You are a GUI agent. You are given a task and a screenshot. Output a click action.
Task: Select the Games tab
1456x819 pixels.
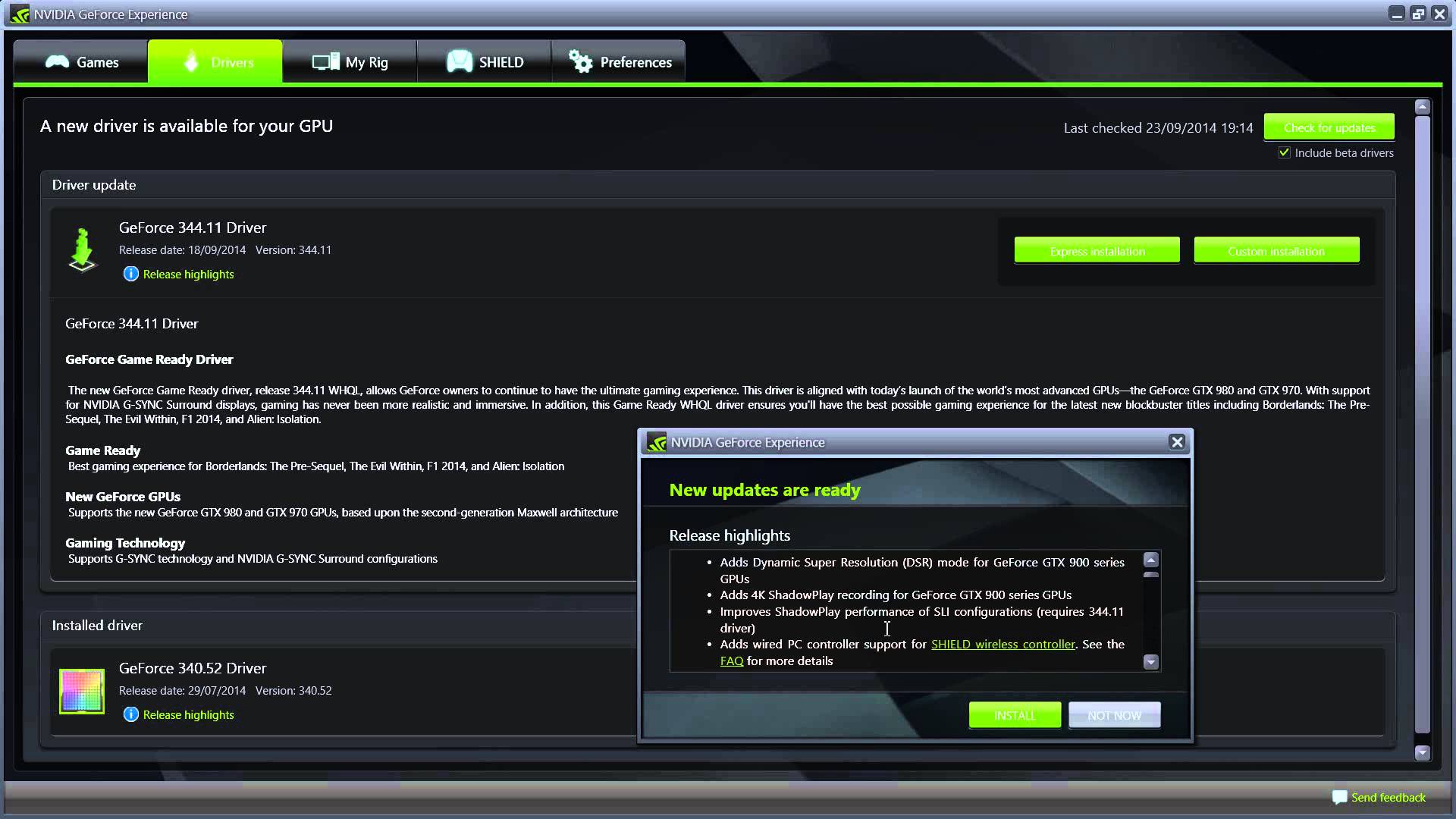[x=82, y=62]
